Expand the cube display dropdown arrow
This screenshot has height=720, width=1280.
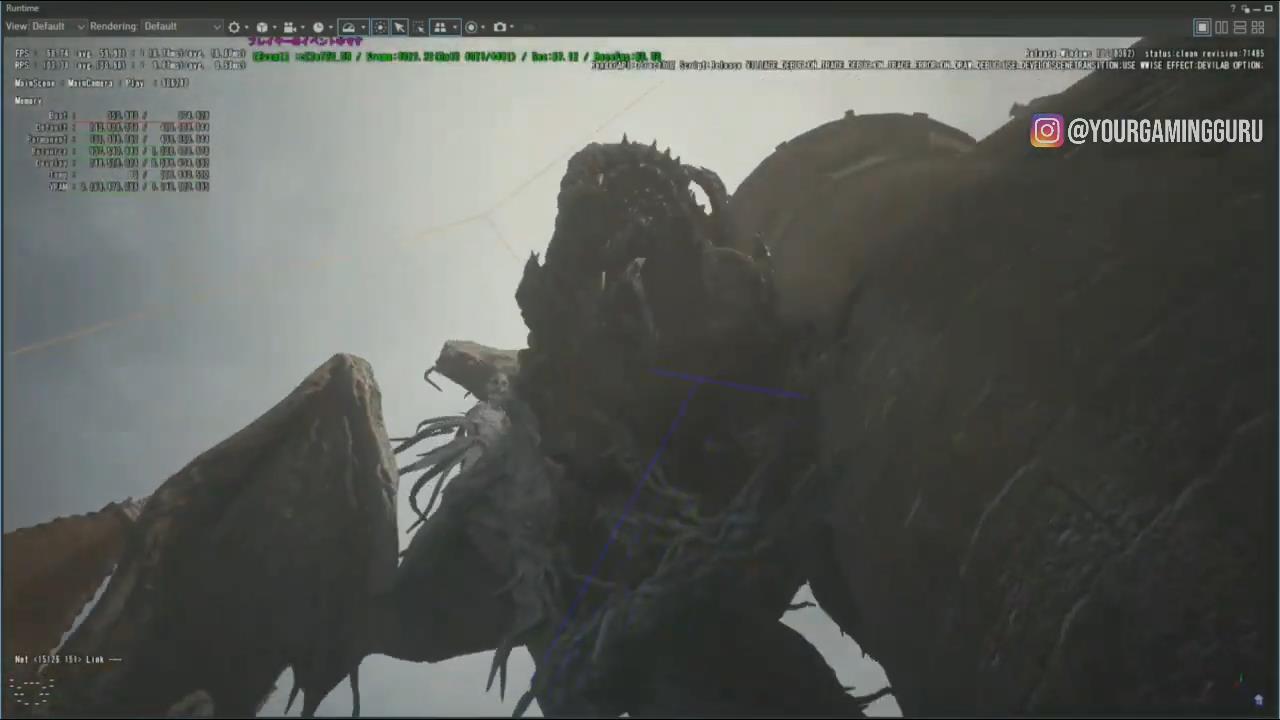274,27
